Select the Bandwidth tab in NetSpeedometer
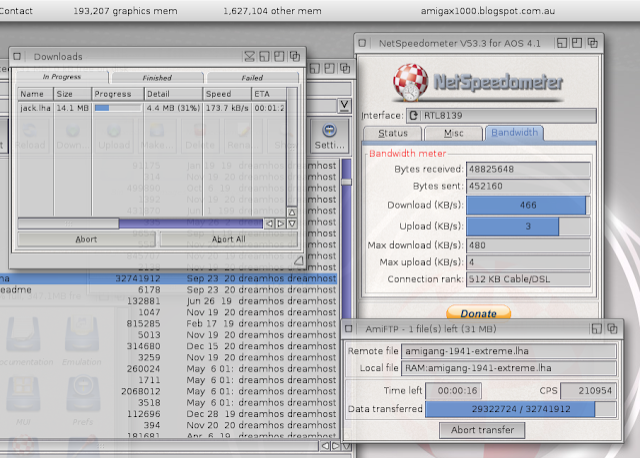This screenshot has width=640, height=458. 514,133
